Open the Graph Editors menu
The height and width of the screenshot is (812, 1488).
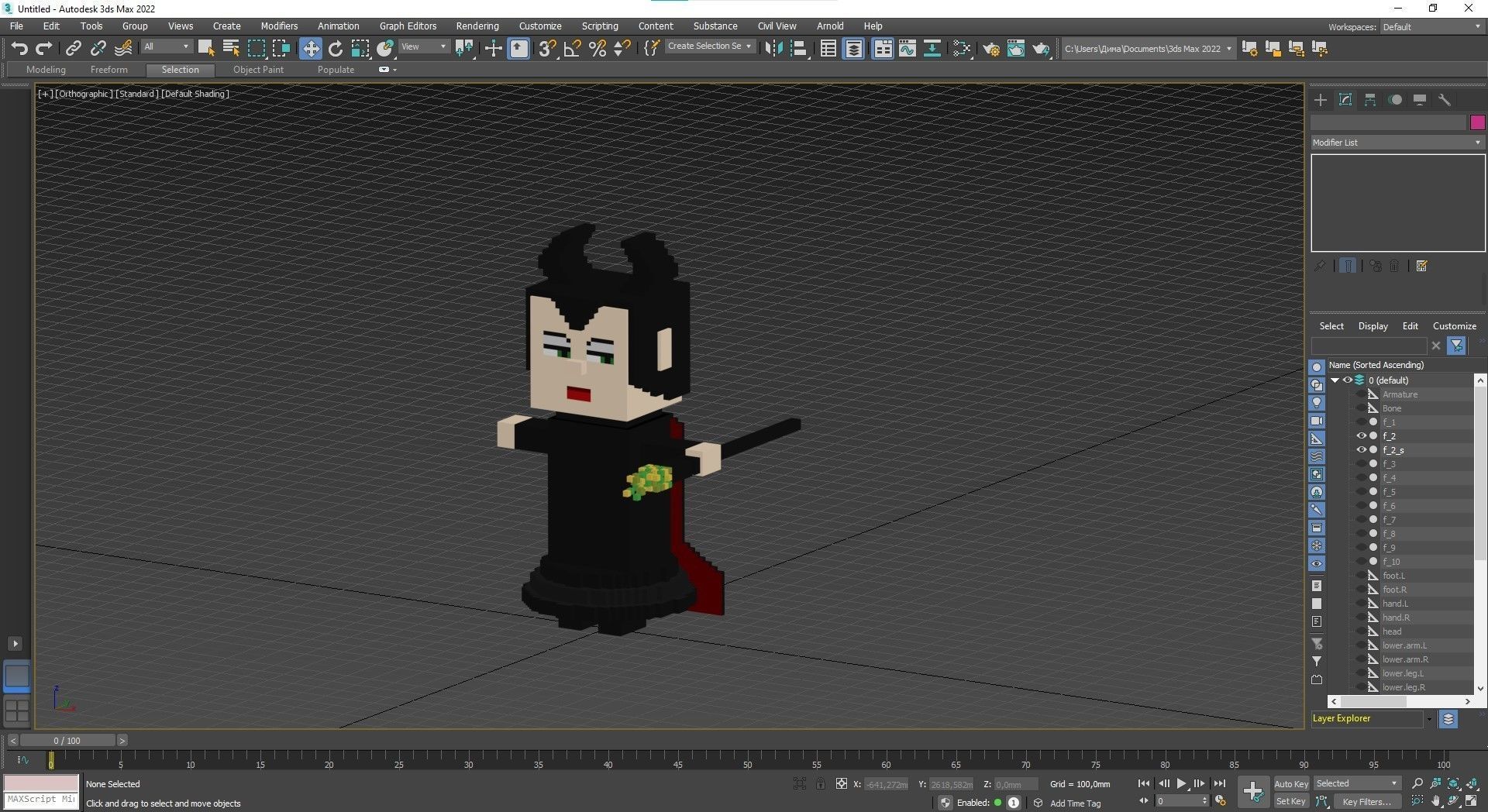[408, 26]
